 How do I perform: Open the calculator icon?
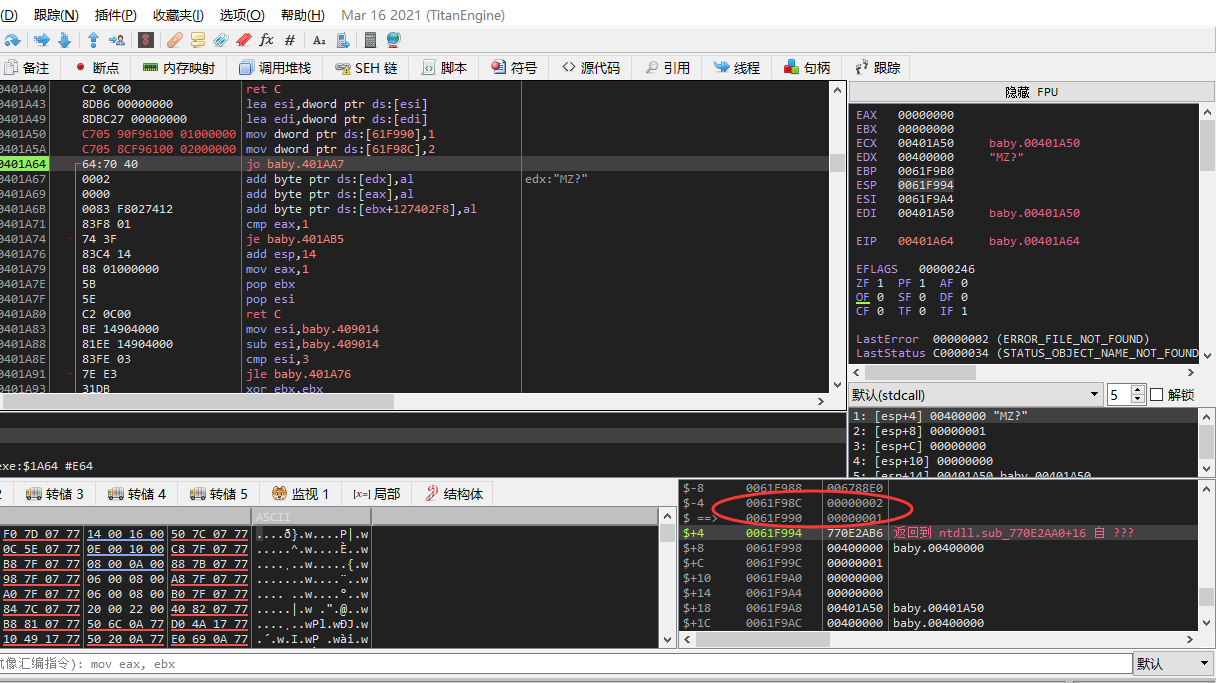[370, 40]
